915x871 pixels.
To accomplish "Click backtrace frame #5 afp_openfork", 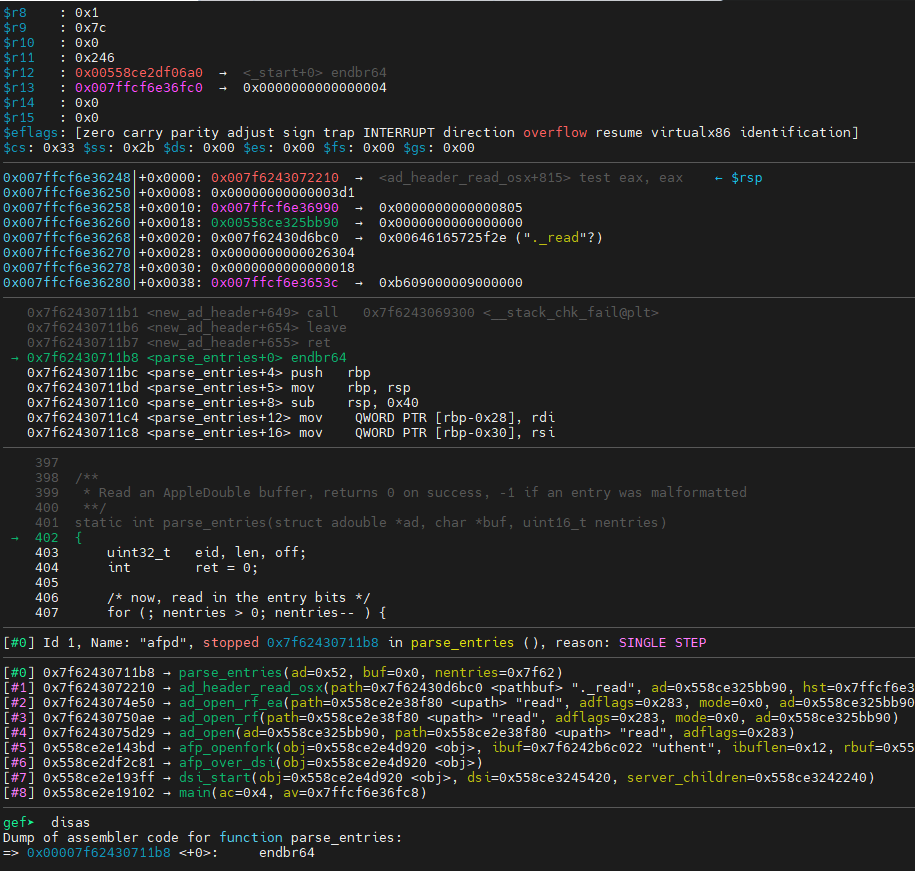I will point(459,748).
